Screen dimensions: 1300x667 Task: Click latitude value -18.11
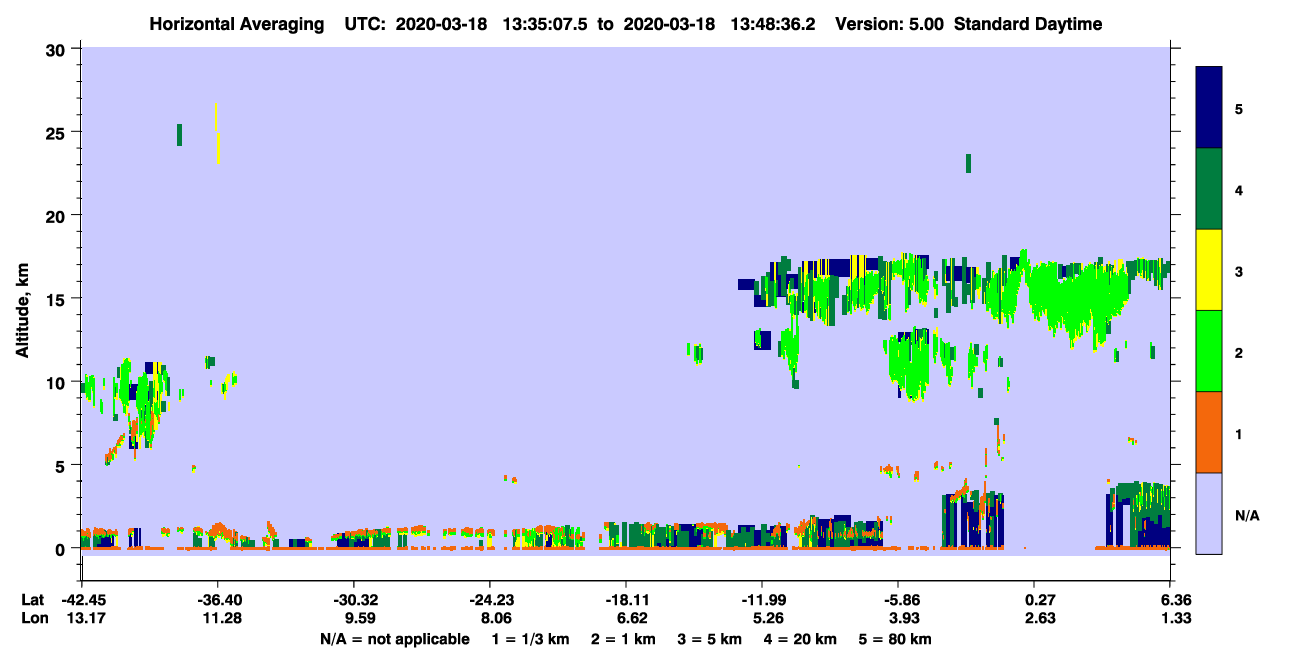(x=626, y=600)
